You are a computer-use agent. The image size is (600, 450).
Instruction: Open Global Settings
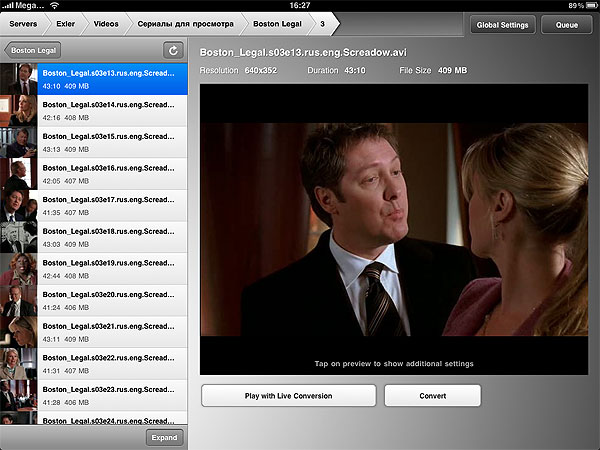pyautogui.click(x=502, y=24)
